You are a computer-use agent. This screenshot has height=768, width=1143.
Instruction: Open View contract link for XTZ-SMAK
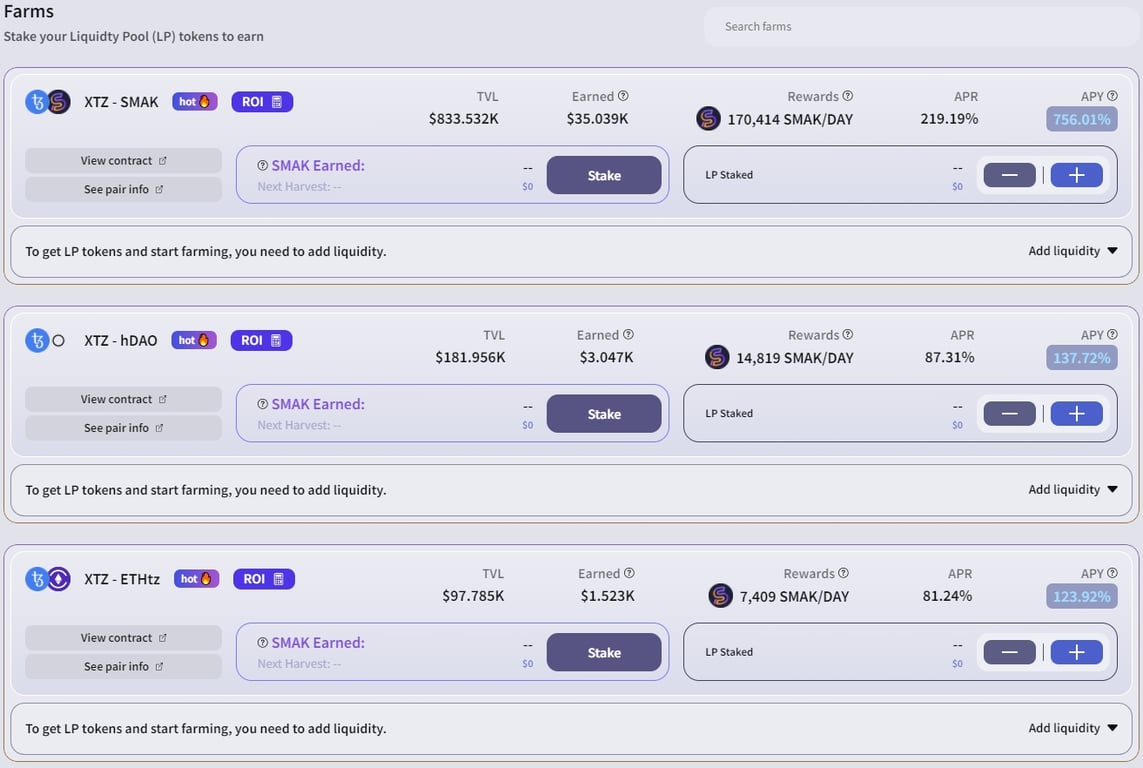pos(123,161)
